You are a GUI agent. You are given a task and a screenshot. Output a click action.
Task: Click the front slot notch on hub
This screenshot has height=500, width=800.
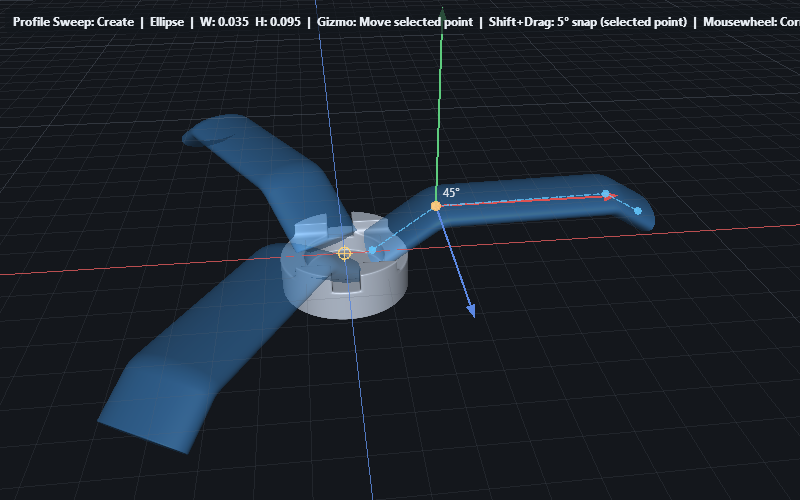[343, 284]
